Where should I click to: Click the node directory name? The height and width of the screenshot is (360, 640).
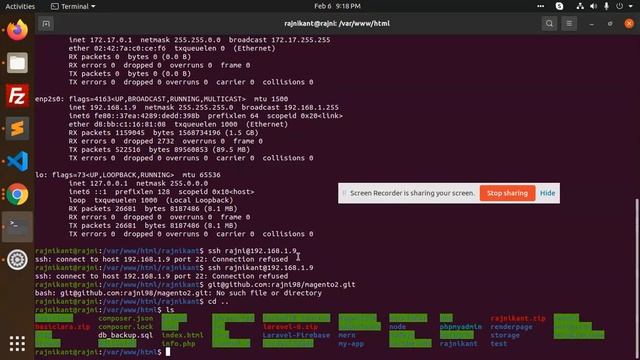[x=398, y=327]
